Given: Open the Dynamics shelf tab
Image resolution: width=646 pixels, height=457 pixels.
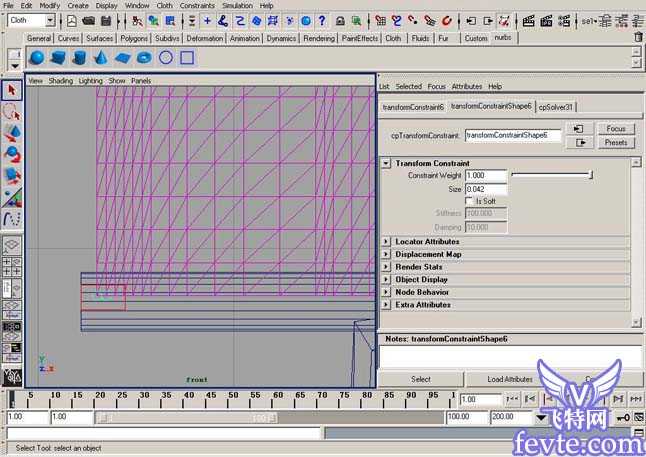Looking at the screenshot, I should coord(281,39).
